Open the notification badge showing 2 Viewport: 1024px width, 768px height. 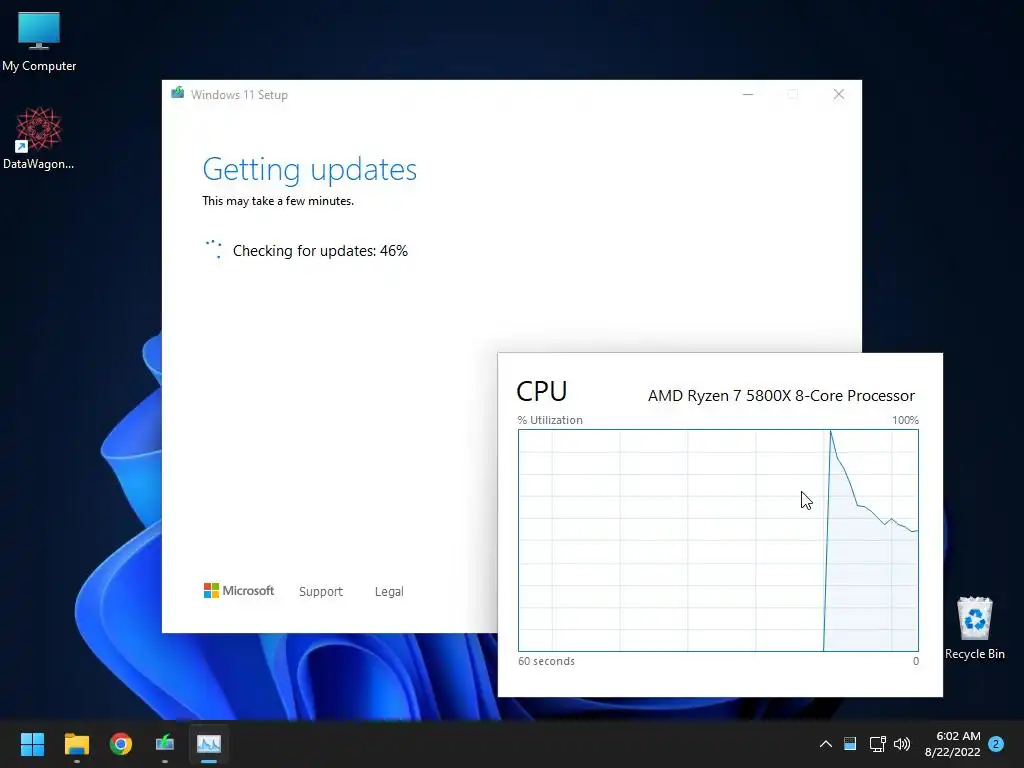(996, 744)
